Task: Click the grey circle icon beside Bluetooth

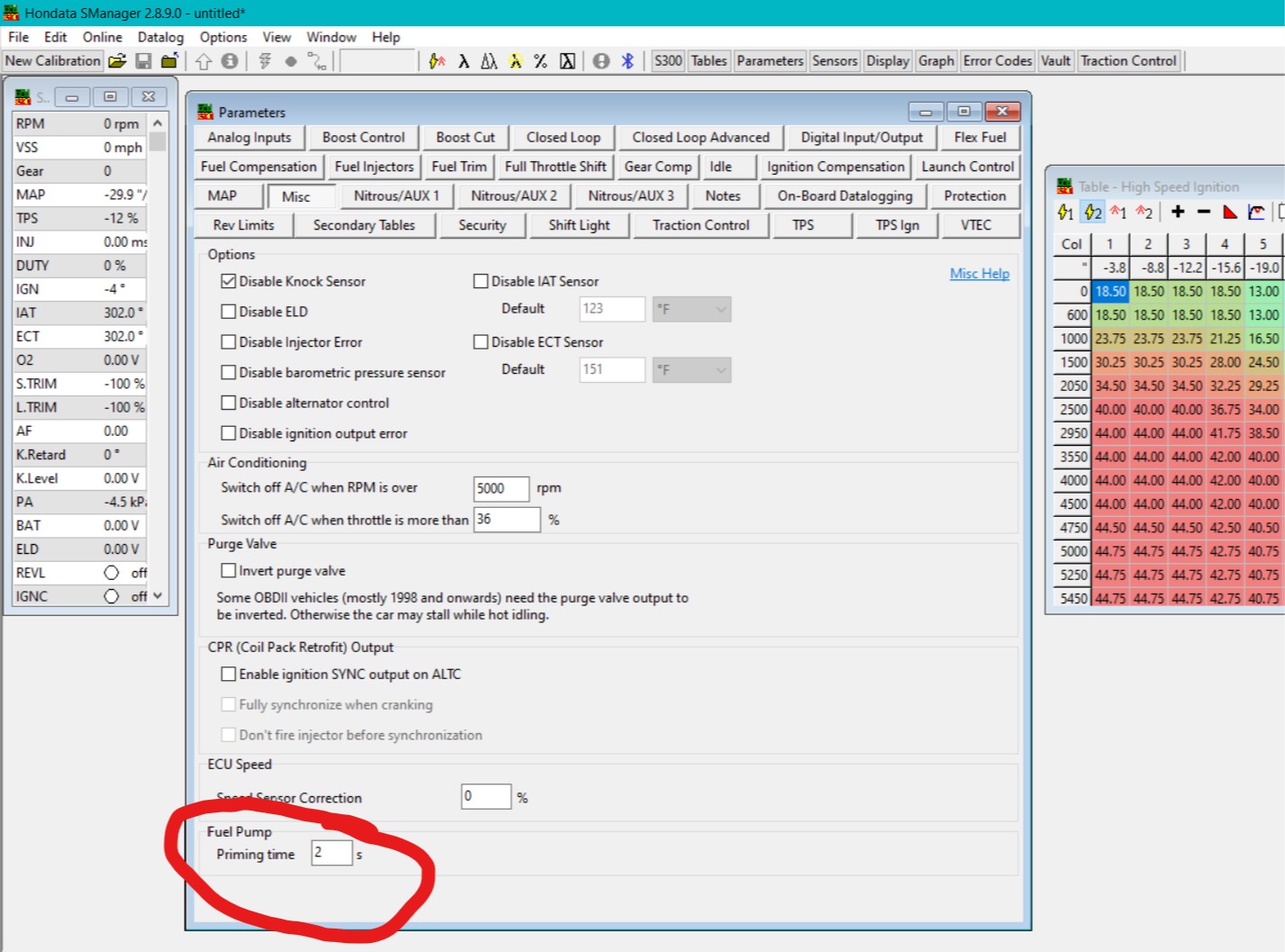Action: click(x=601, y=61)
